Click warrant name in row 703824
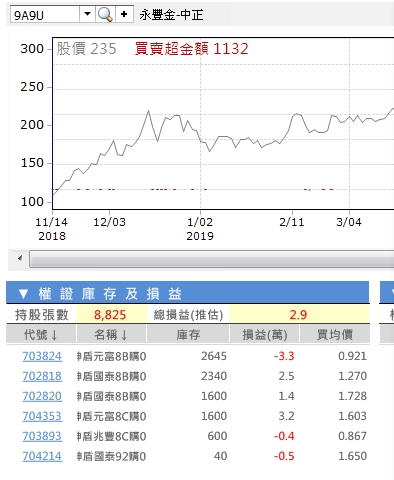Image resolution: width=394 pixels, height=480 pixels. [111, 356]
